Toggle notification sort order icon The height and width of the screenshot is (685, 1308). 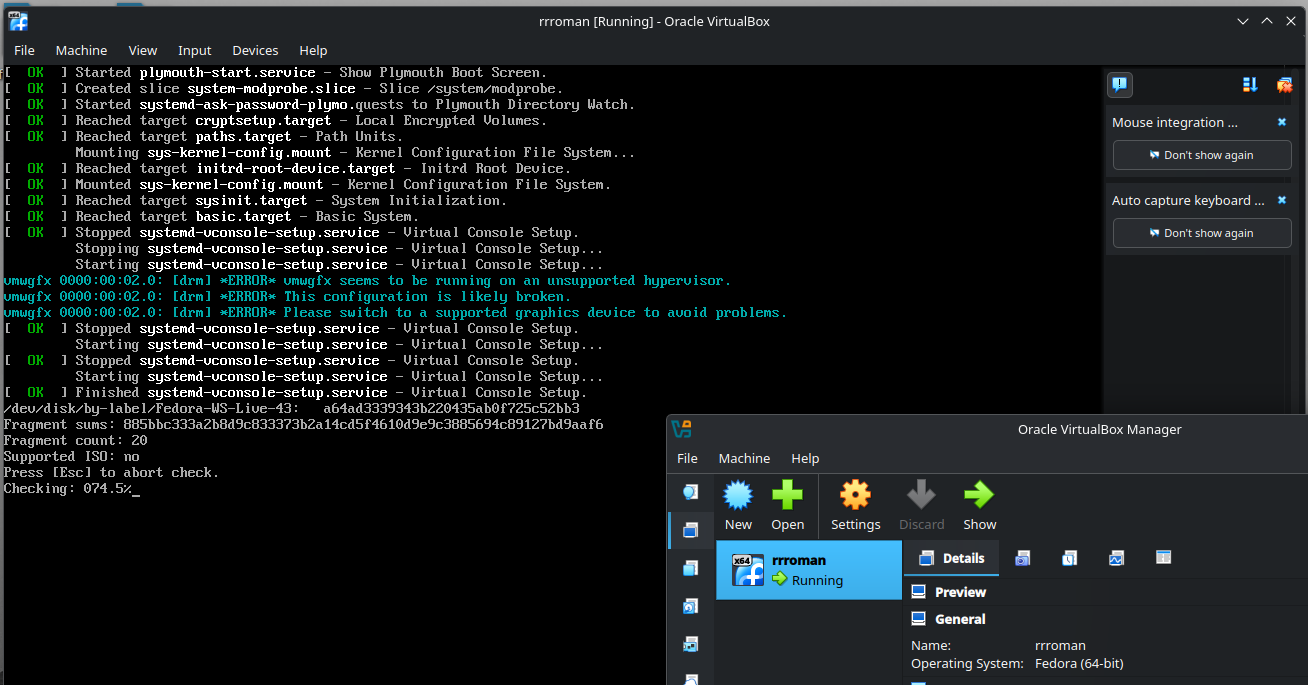1250,85
